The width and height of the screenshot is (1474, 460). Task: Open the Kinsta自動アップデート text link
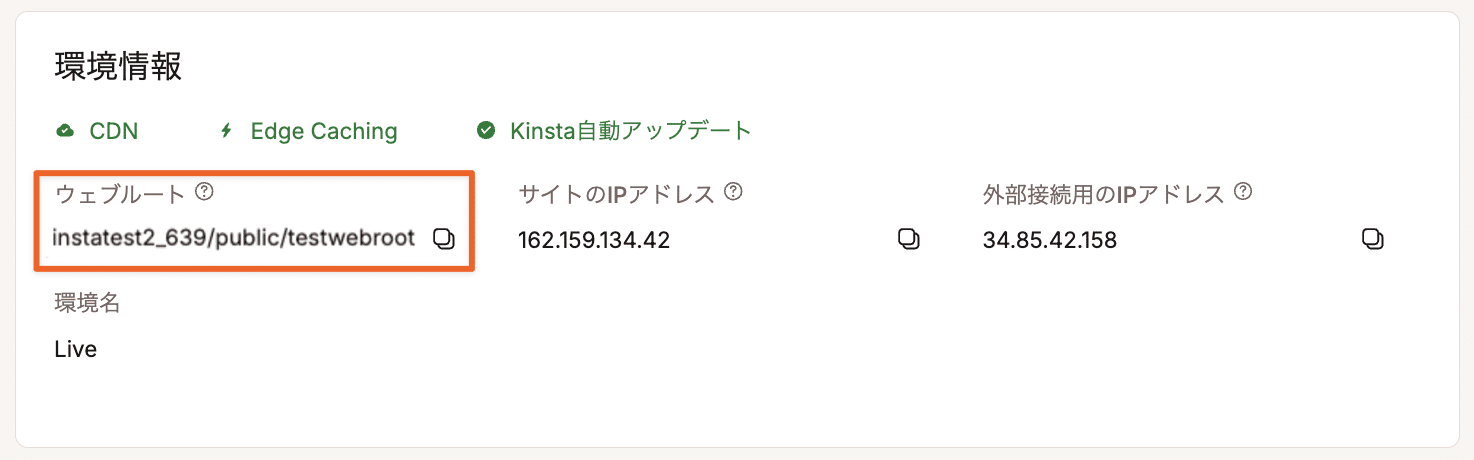630,131
